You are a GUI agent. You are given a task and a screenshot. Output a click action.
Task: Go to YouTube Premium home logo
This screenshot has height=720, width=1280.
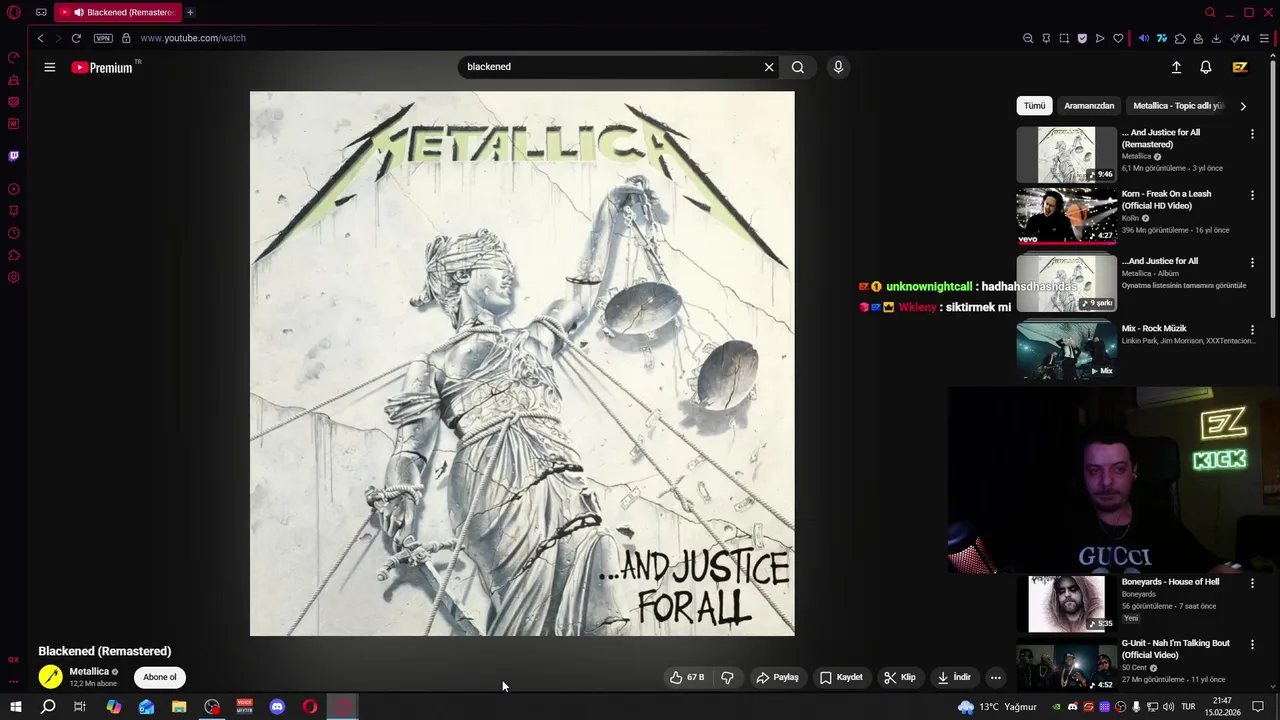[x=102, y=67]
